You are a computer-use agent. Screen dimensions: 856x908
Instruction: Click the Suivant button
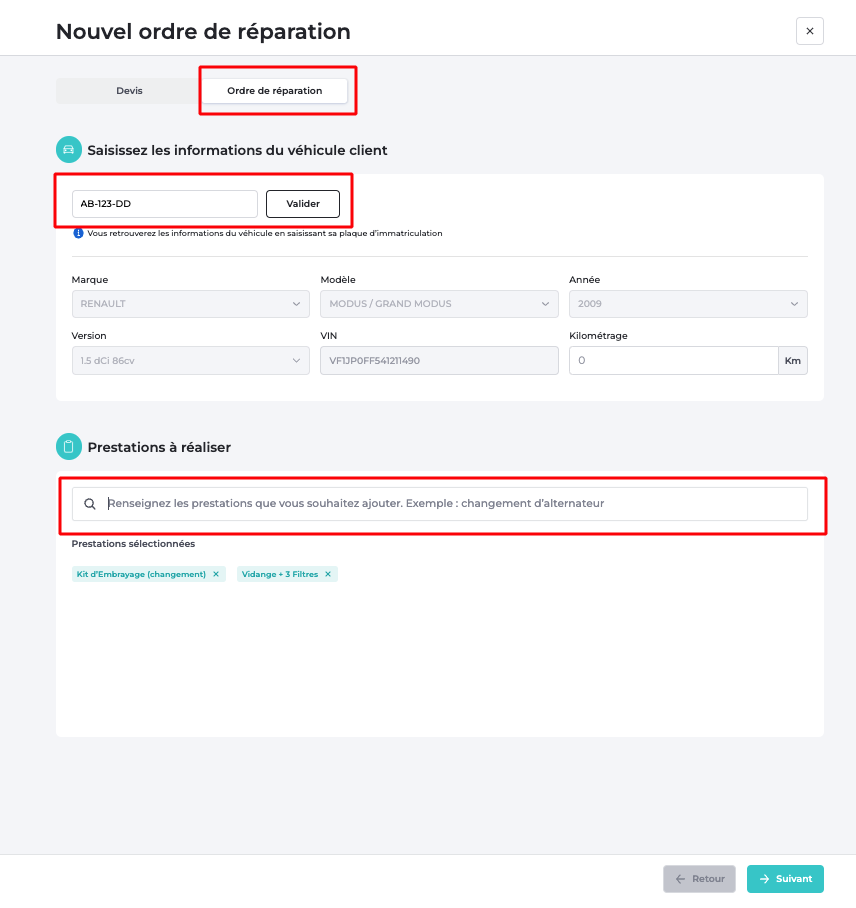coord(785,879)
